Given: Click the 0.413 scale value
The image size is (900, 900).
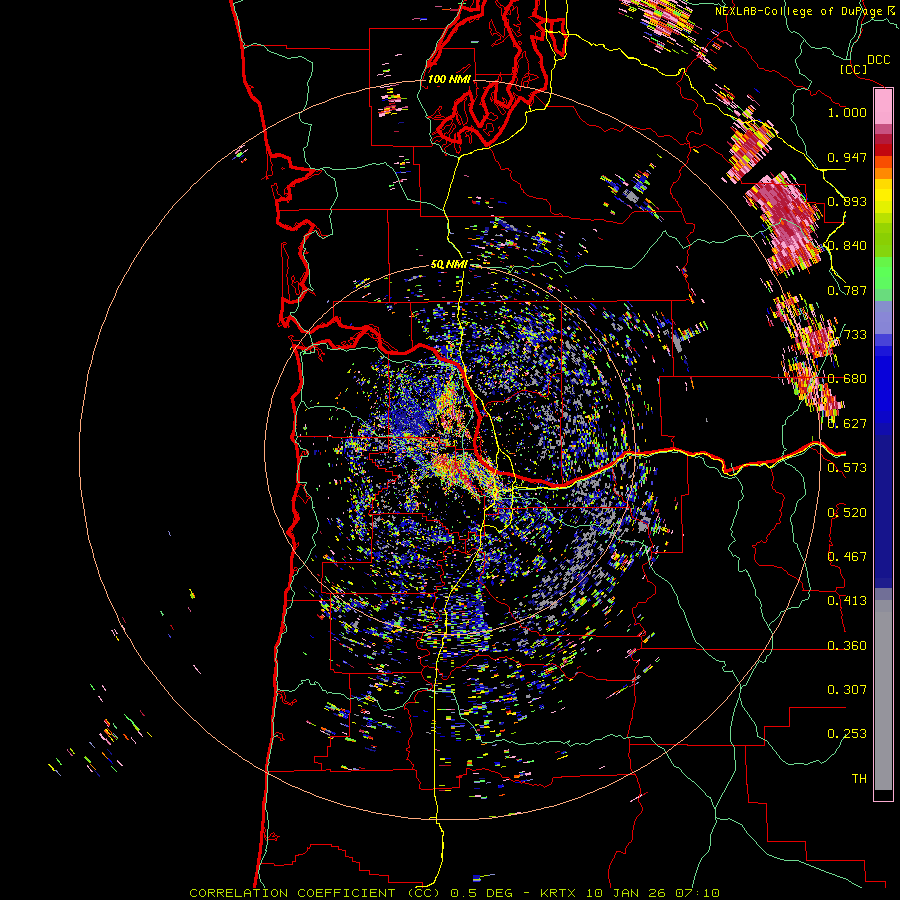Looking at the screenshot, I should [x=847, y=600].
